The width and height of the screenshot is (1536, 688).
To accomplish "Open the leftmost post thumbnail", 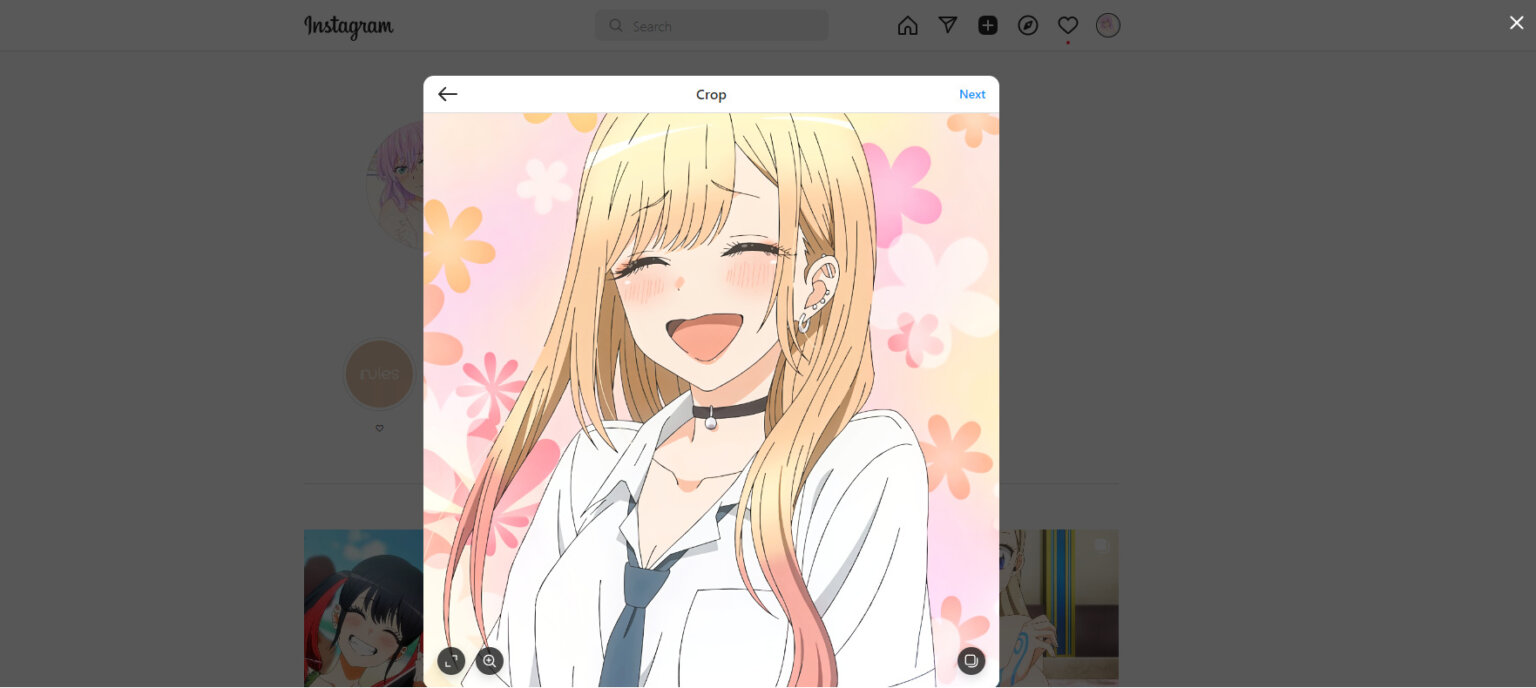I will point(364,608).
